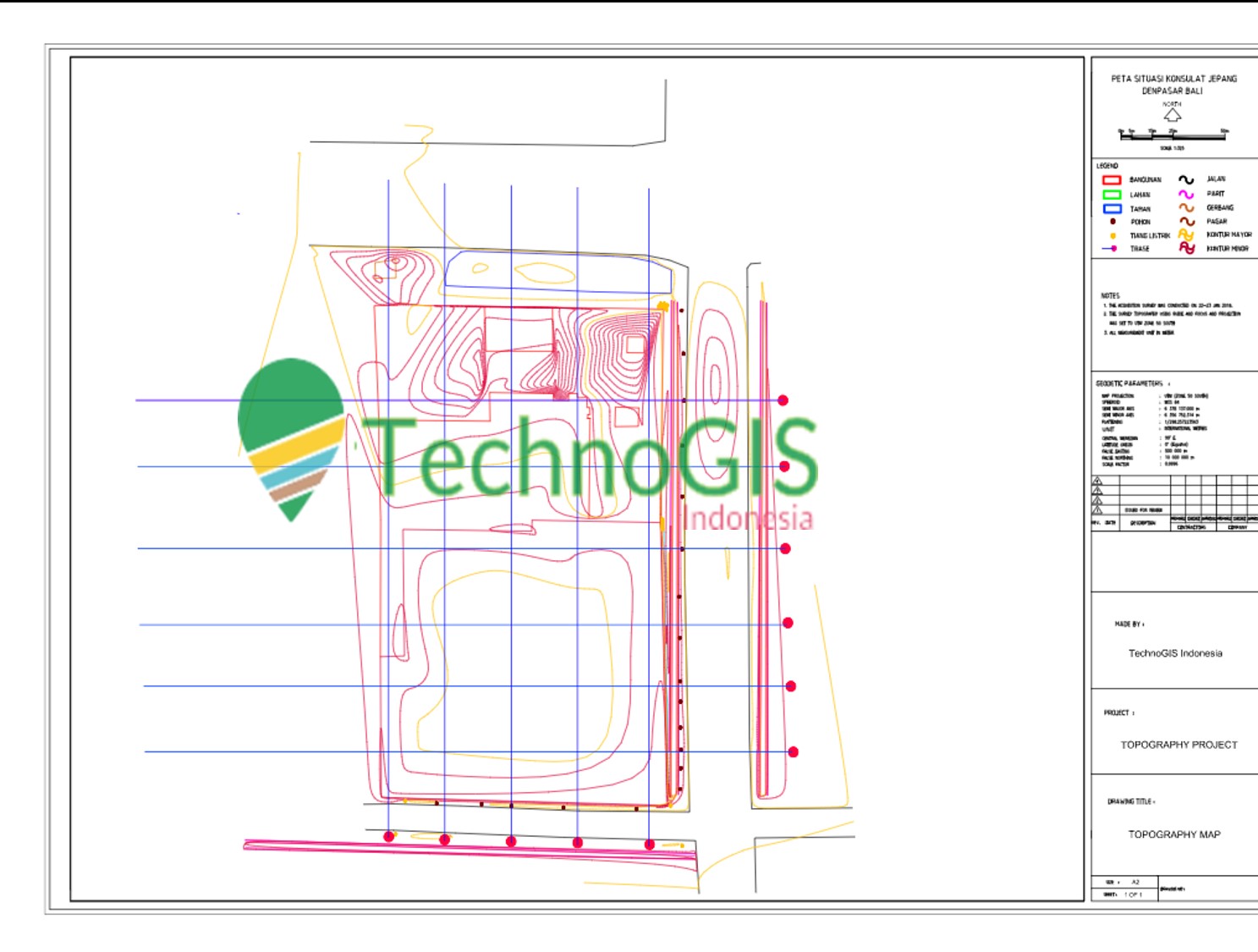
Task: Click the 'MADE BY' label
Action: pyautogui.click(x=1129, y=624)
